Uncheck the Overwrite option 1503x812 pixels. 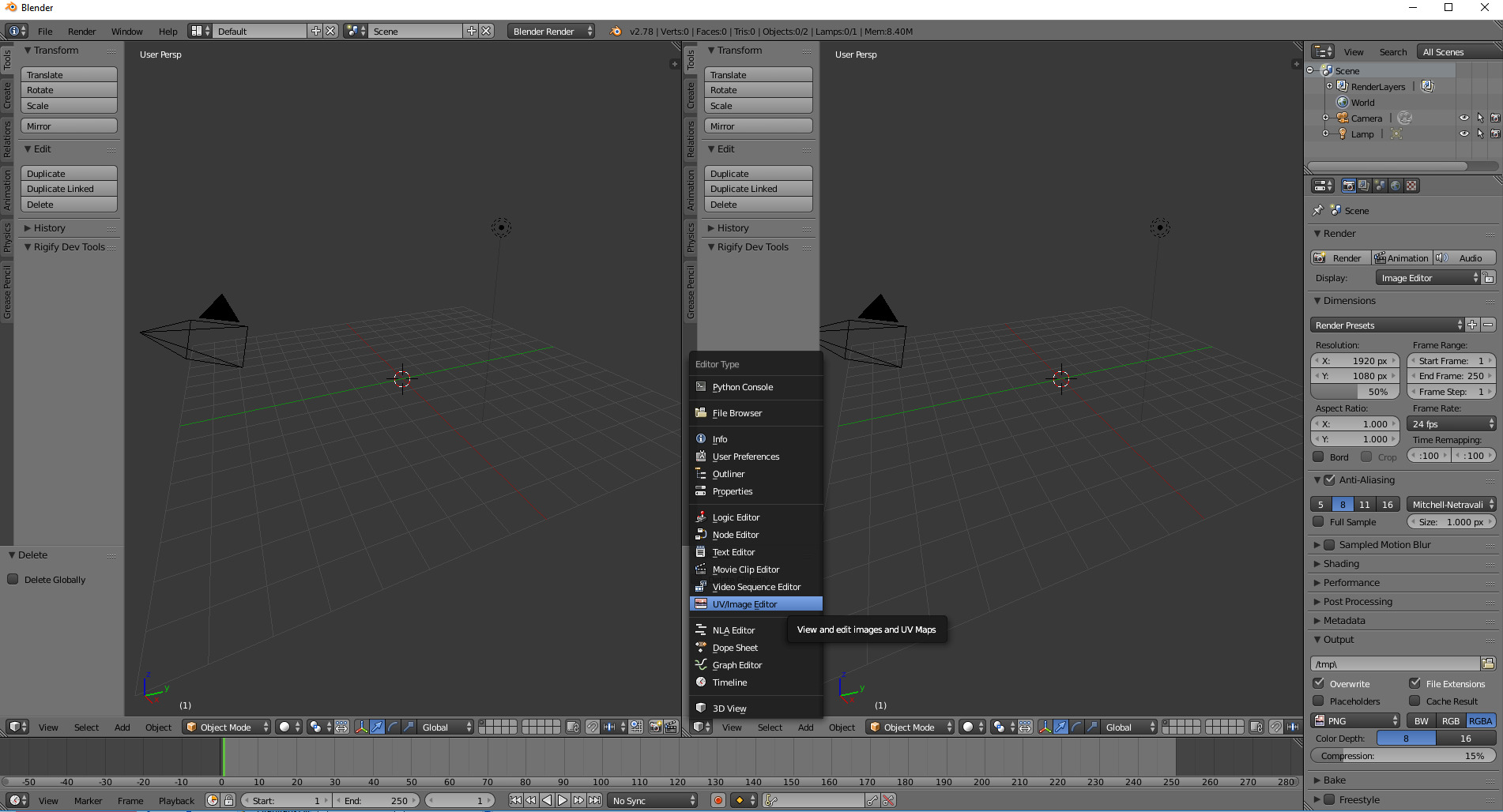click(1318, 683)
